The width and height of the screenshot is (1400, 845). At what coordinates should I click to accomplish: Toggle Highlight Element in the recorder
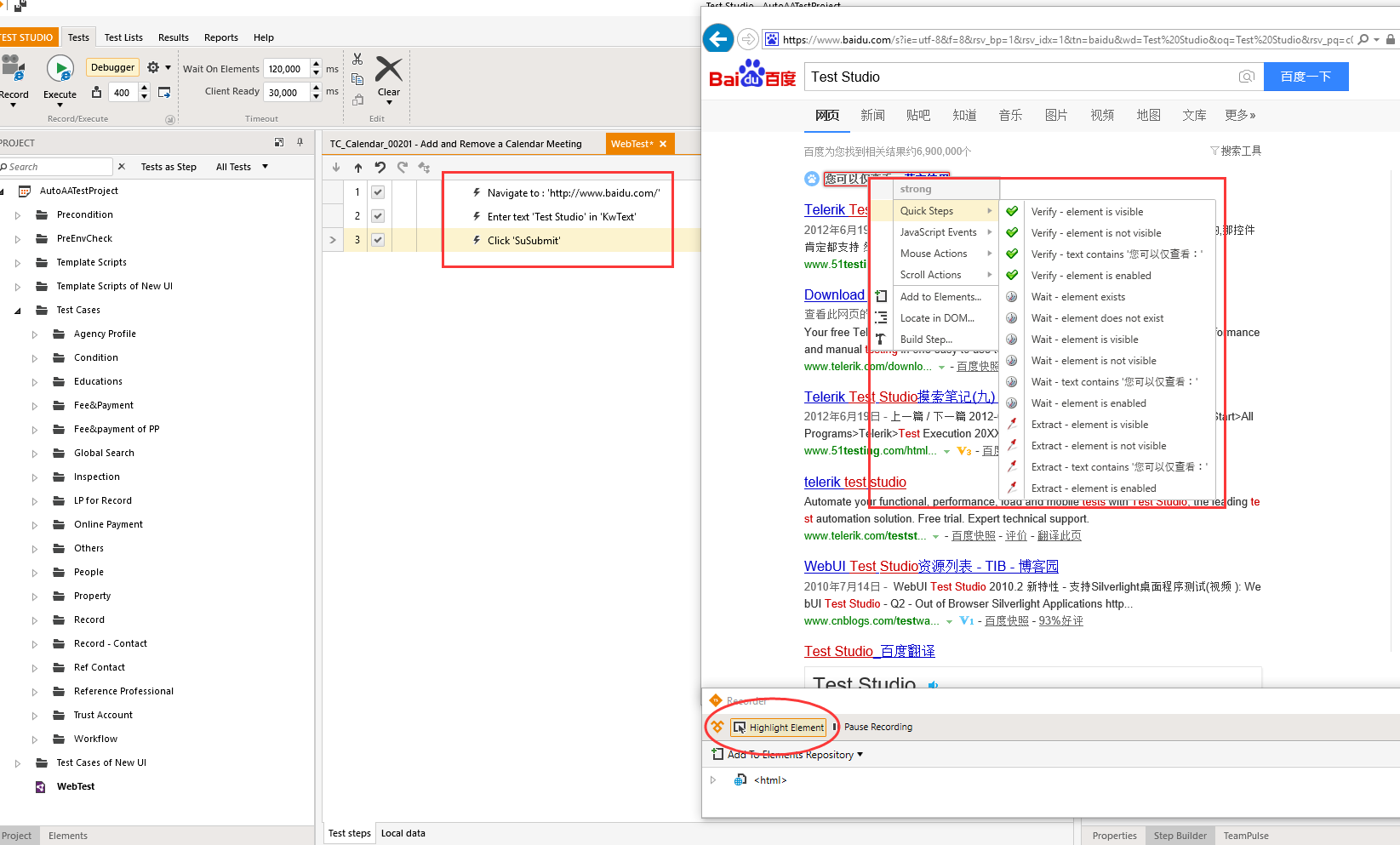[x=779, y=728]
